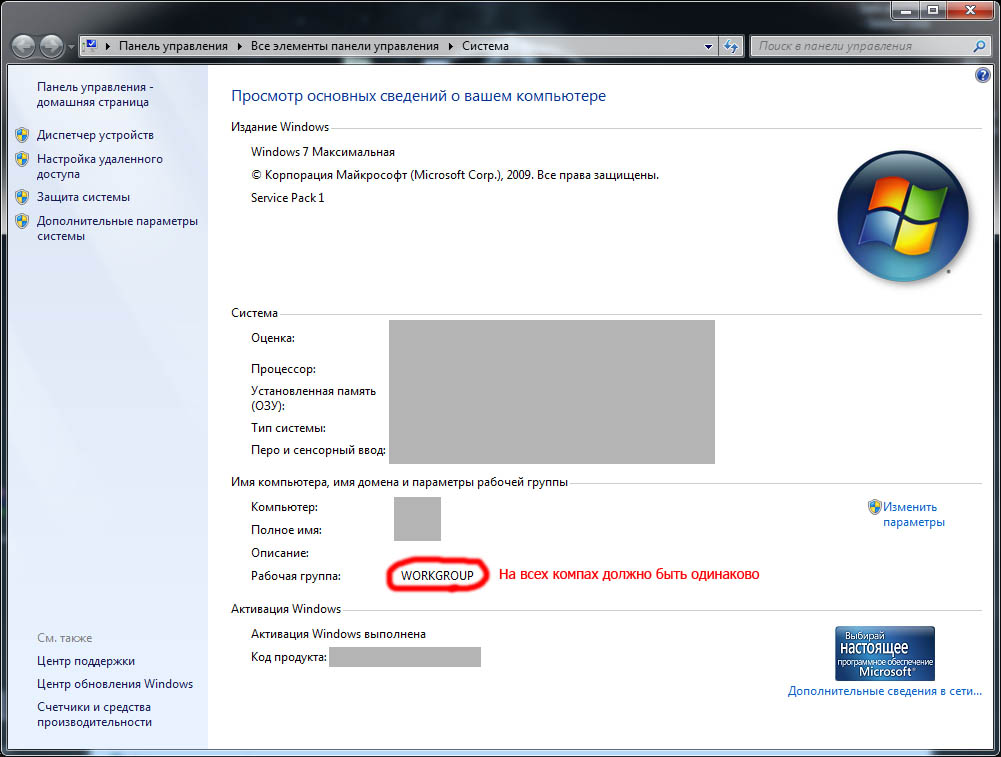
Task: Minimize the System window
Action: coord(905,10)
